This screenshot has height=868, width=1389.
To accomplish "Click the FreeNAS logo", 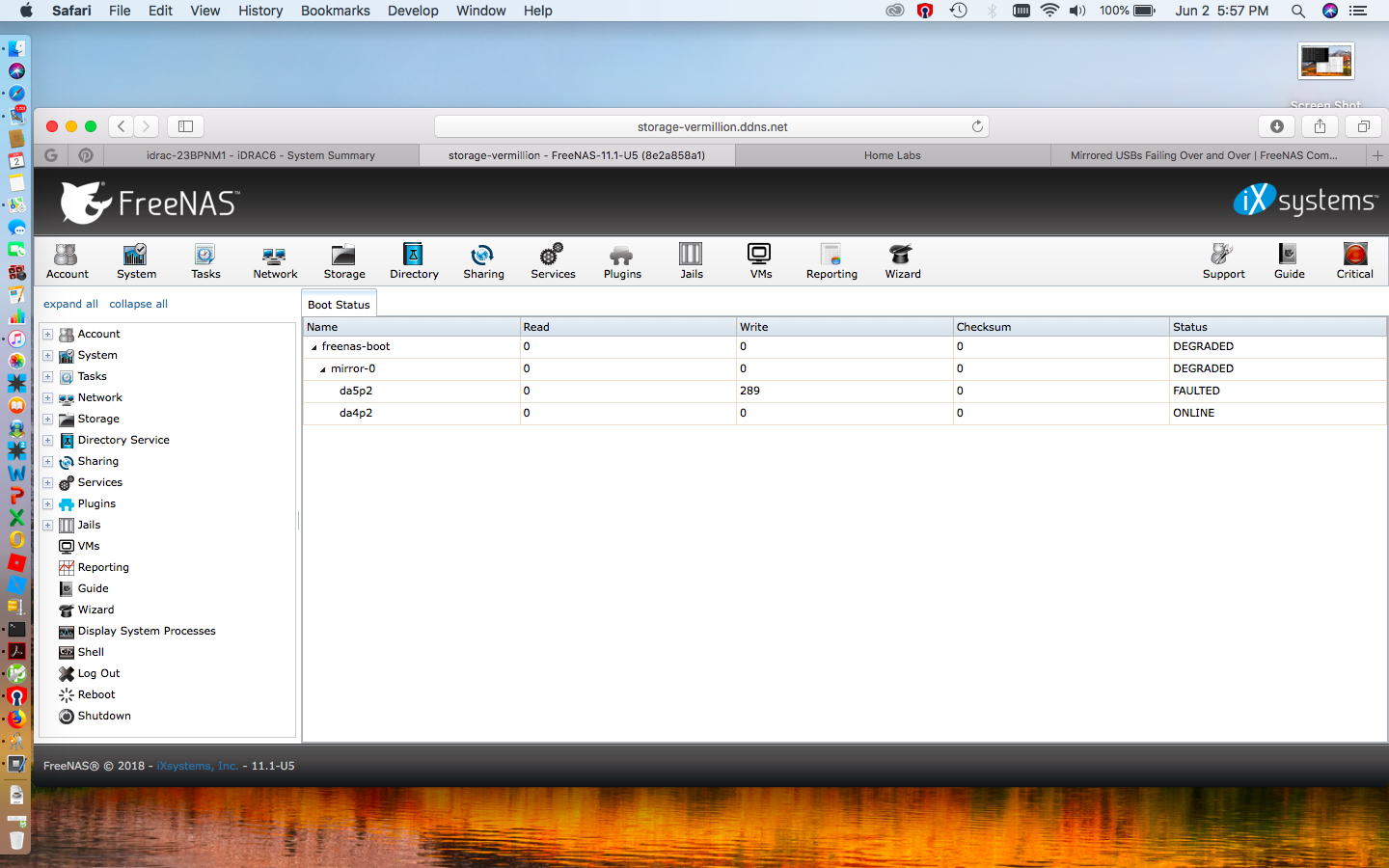I will (150, 203).
